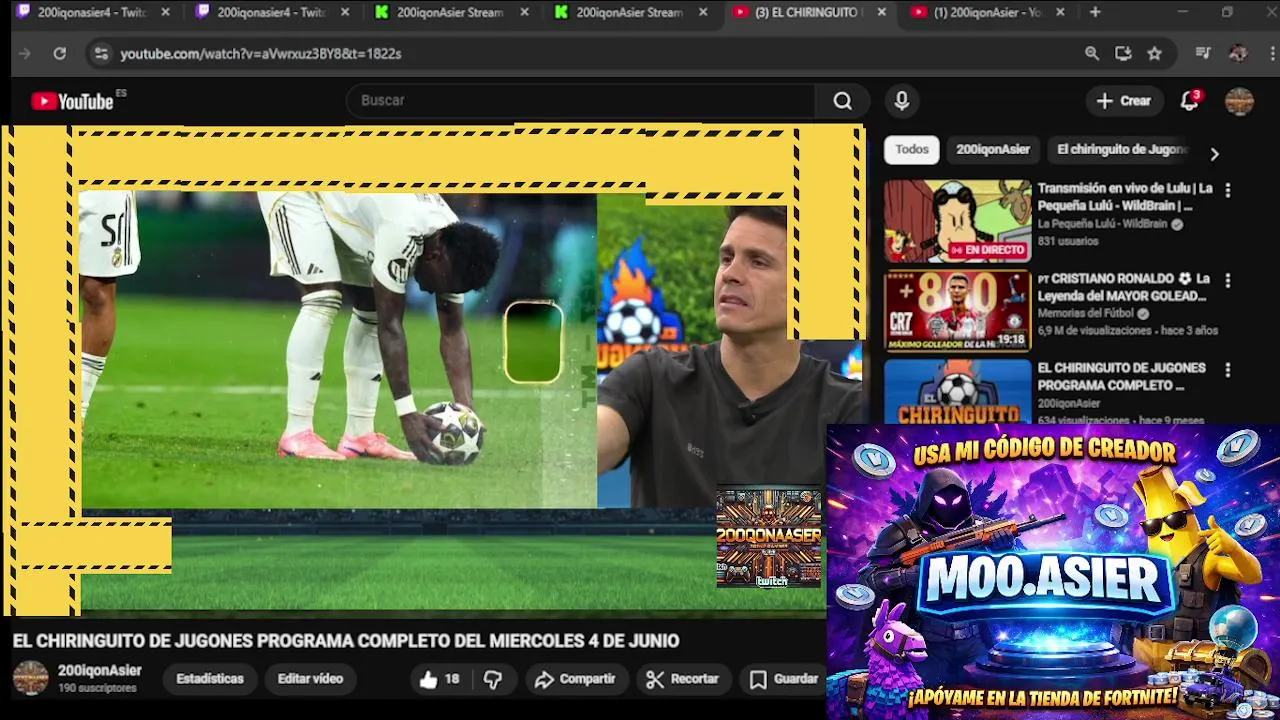The height and width of the screenshot is (720, 1280).
Task: Click the Buscar search field
Action: 580,101
